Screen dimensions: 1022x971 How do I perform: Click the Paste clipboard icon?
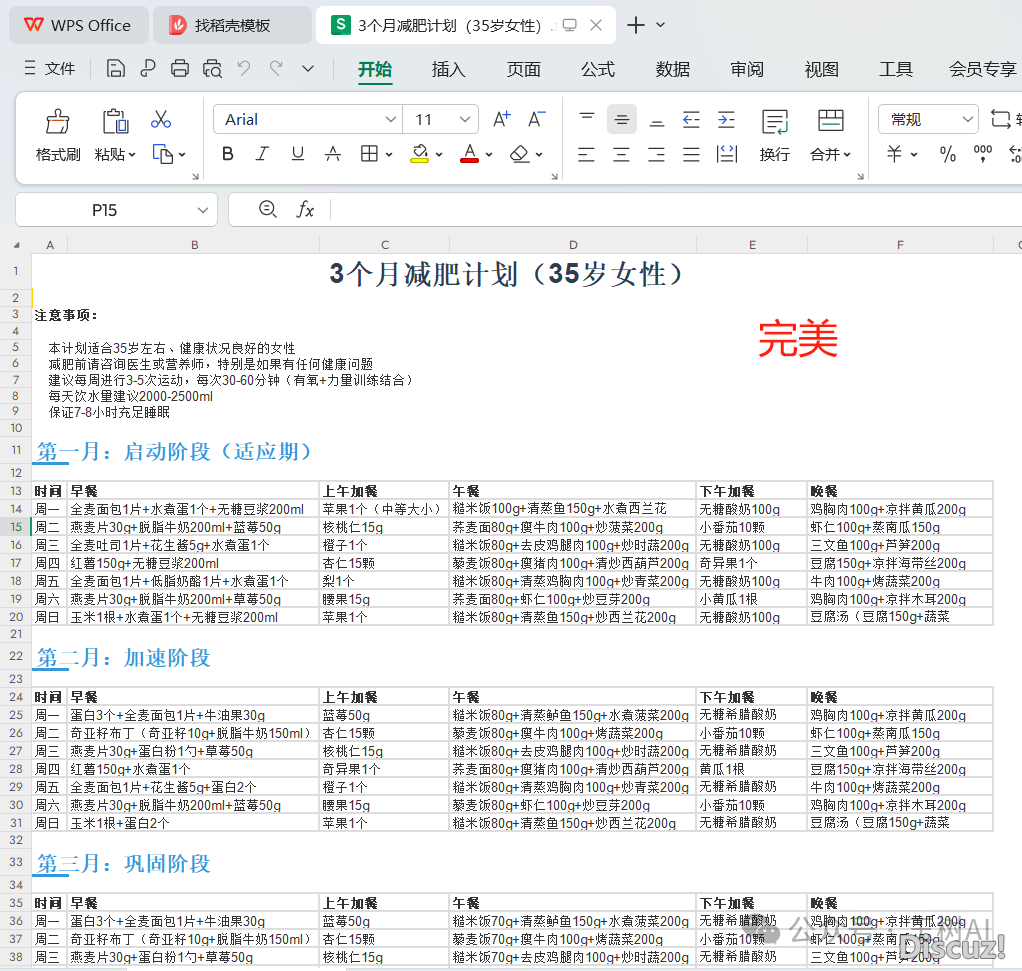pyautogui.click(x=115, y=121)
